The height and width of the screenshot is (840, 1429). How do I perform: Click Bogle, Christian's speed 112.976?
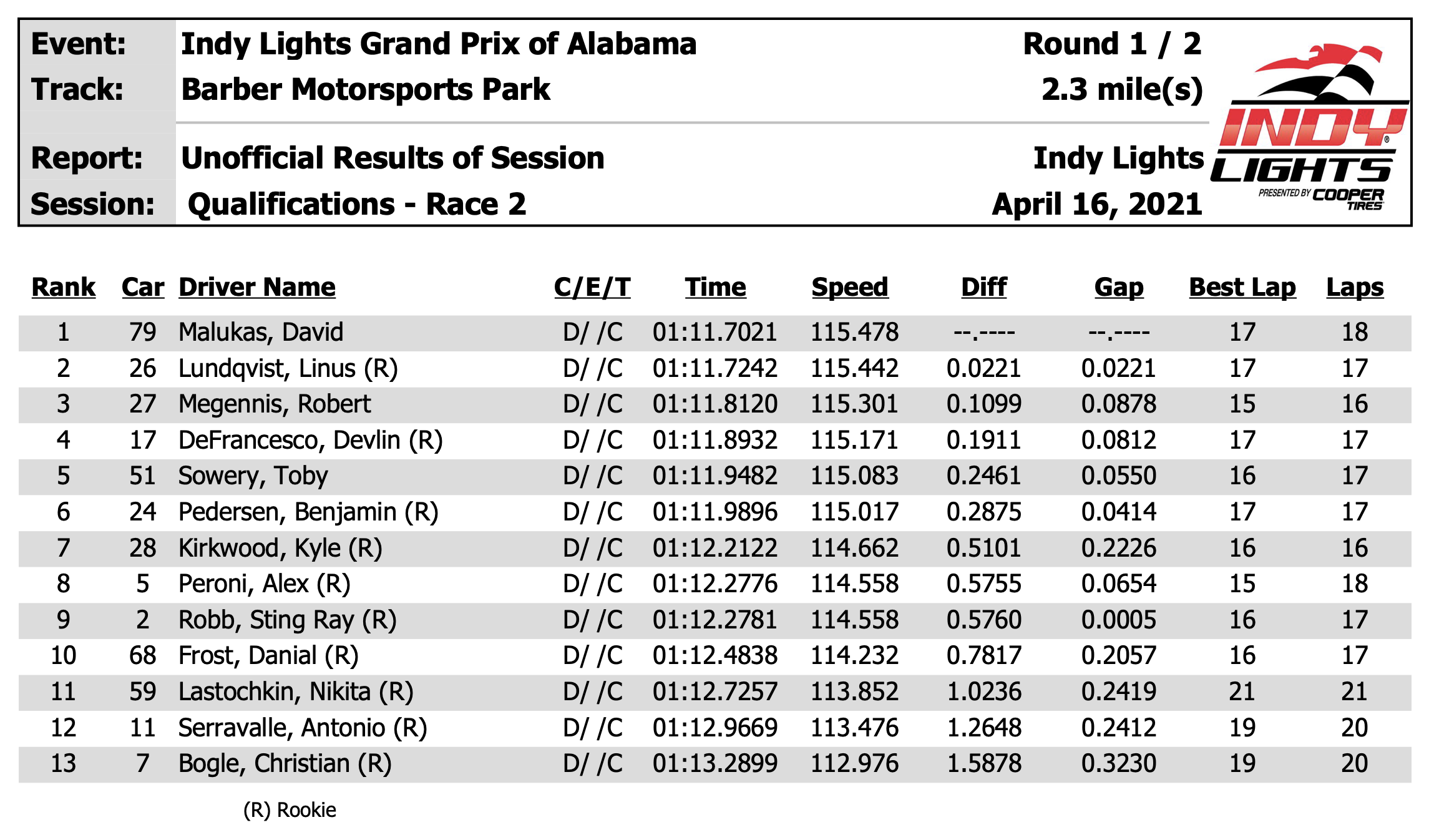[x=854, y=763]
